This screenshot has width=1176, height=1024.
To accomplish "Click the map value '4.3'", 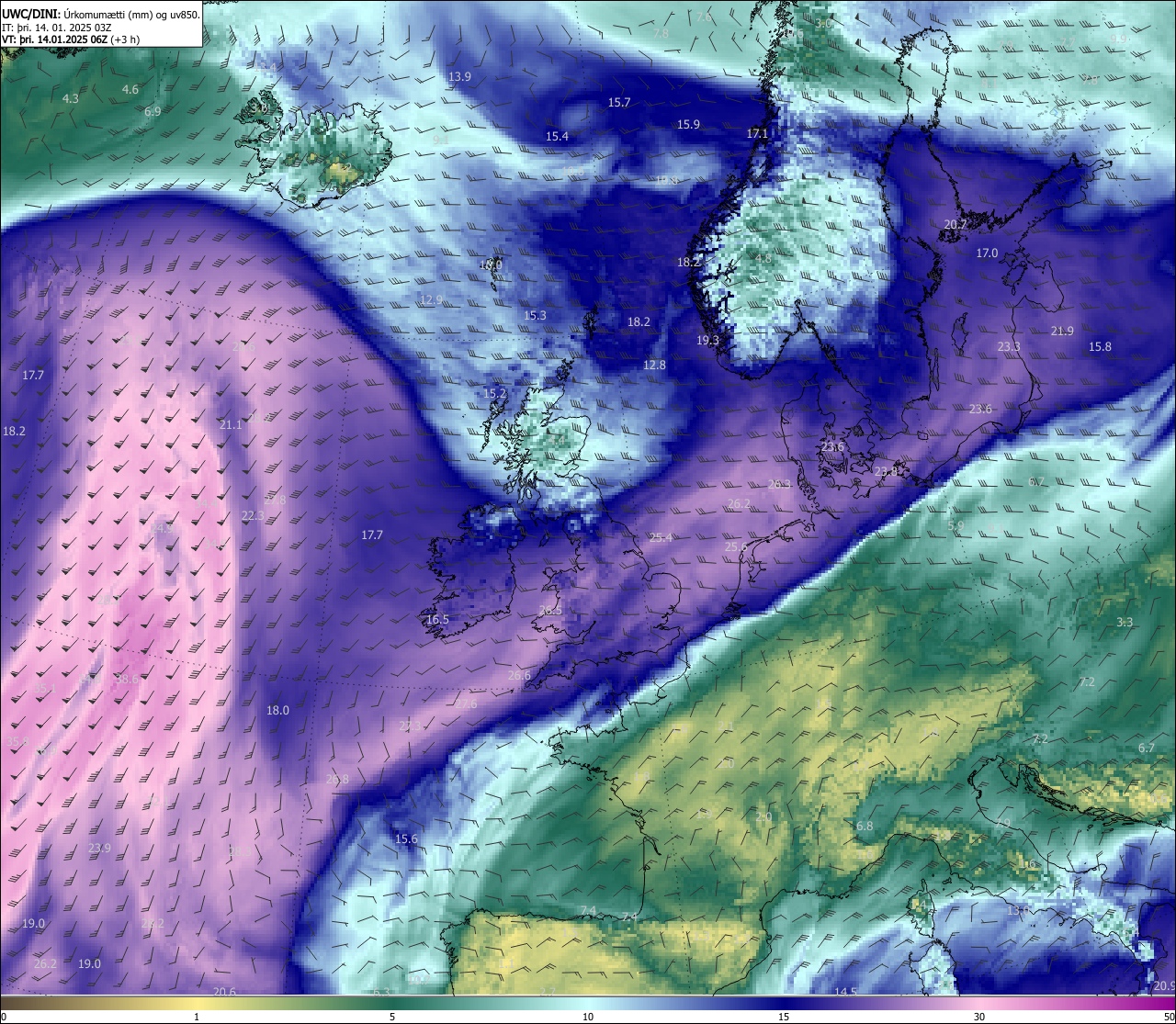I will (x=70, y=98).
